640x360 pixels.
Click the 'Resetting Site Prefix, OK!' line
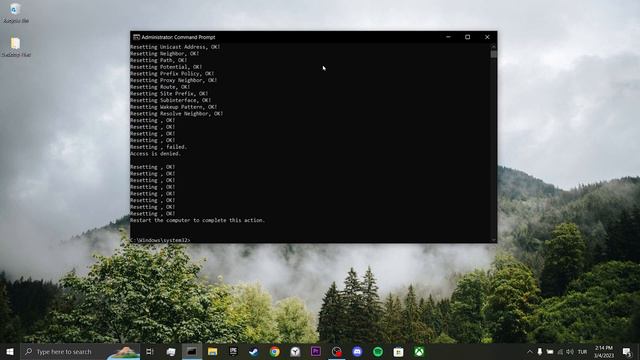[x=169, y=93]
